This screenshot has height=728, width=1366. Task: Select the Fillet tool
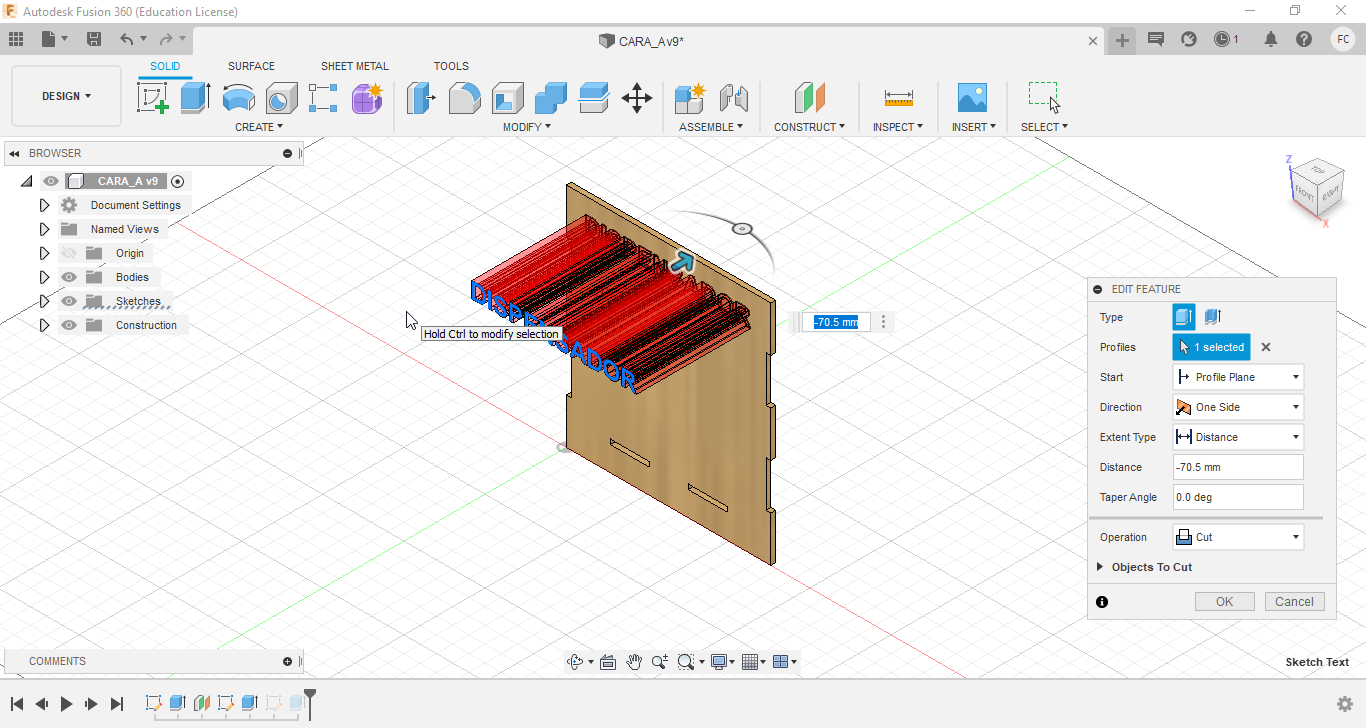click(x=464, y=98)
